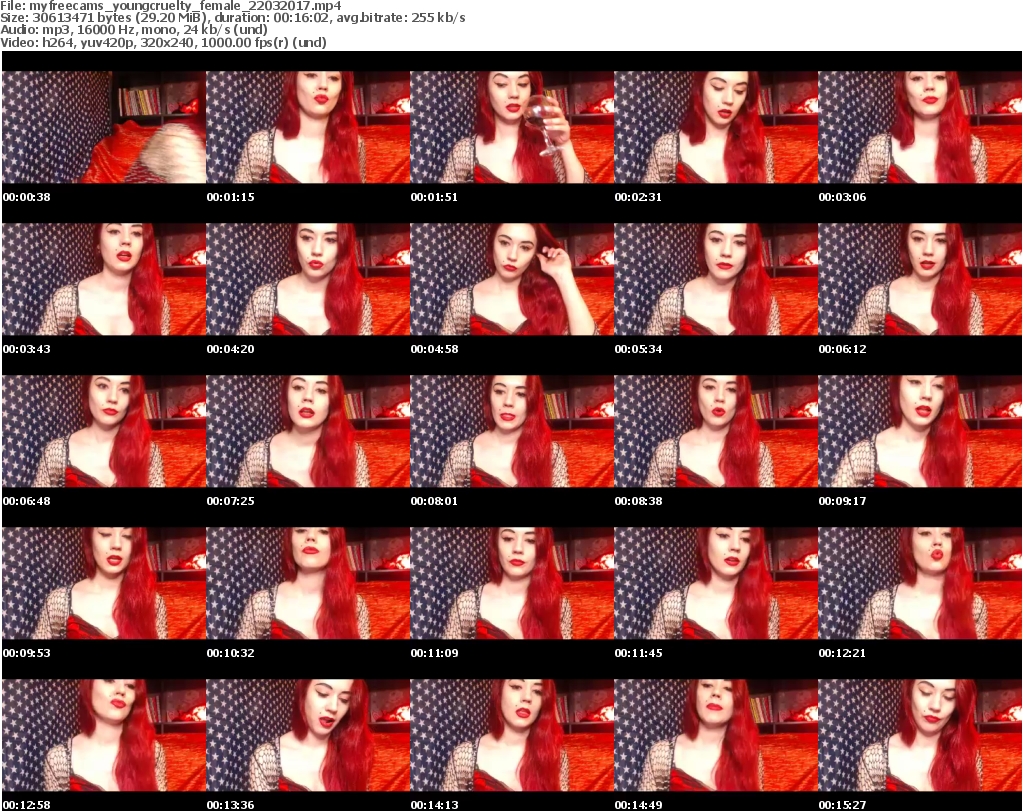Image resolution: width=1024 pixels, height=811 pixels.
Task: Select the thumbnail at timestamp 00:05:34
Action: click(716, 279)
